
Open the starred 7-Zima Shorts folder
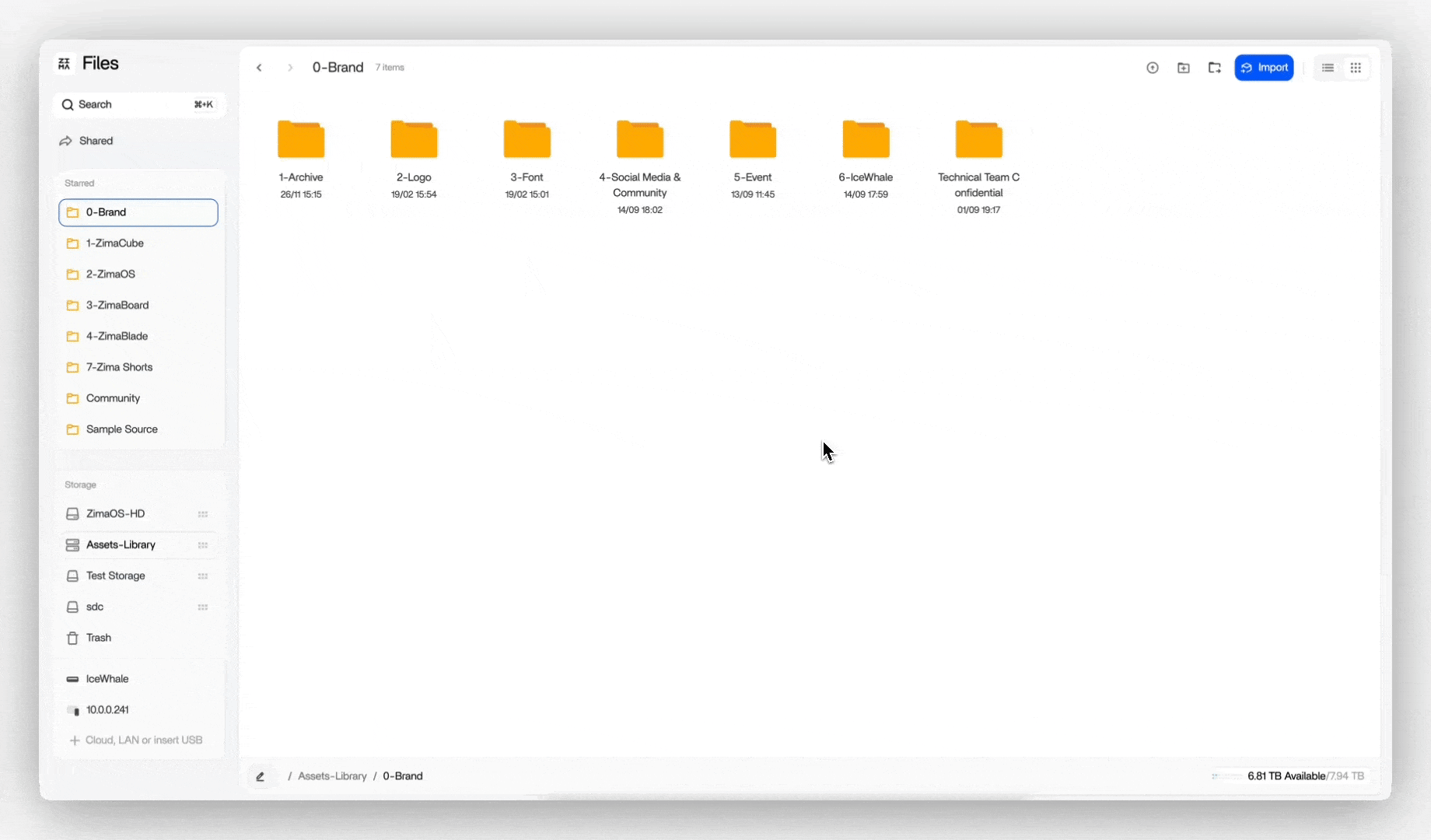(x=138, y=367)
